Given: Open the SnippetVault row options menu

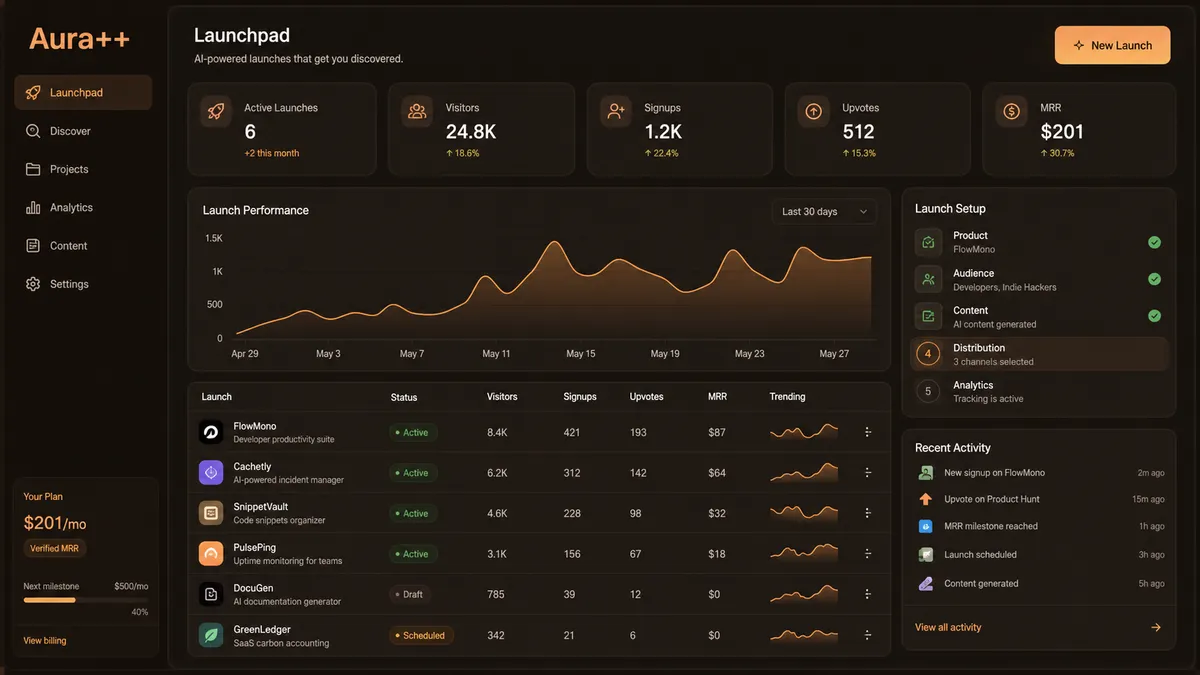Looking at the screenshot, I should pos(867,513).
